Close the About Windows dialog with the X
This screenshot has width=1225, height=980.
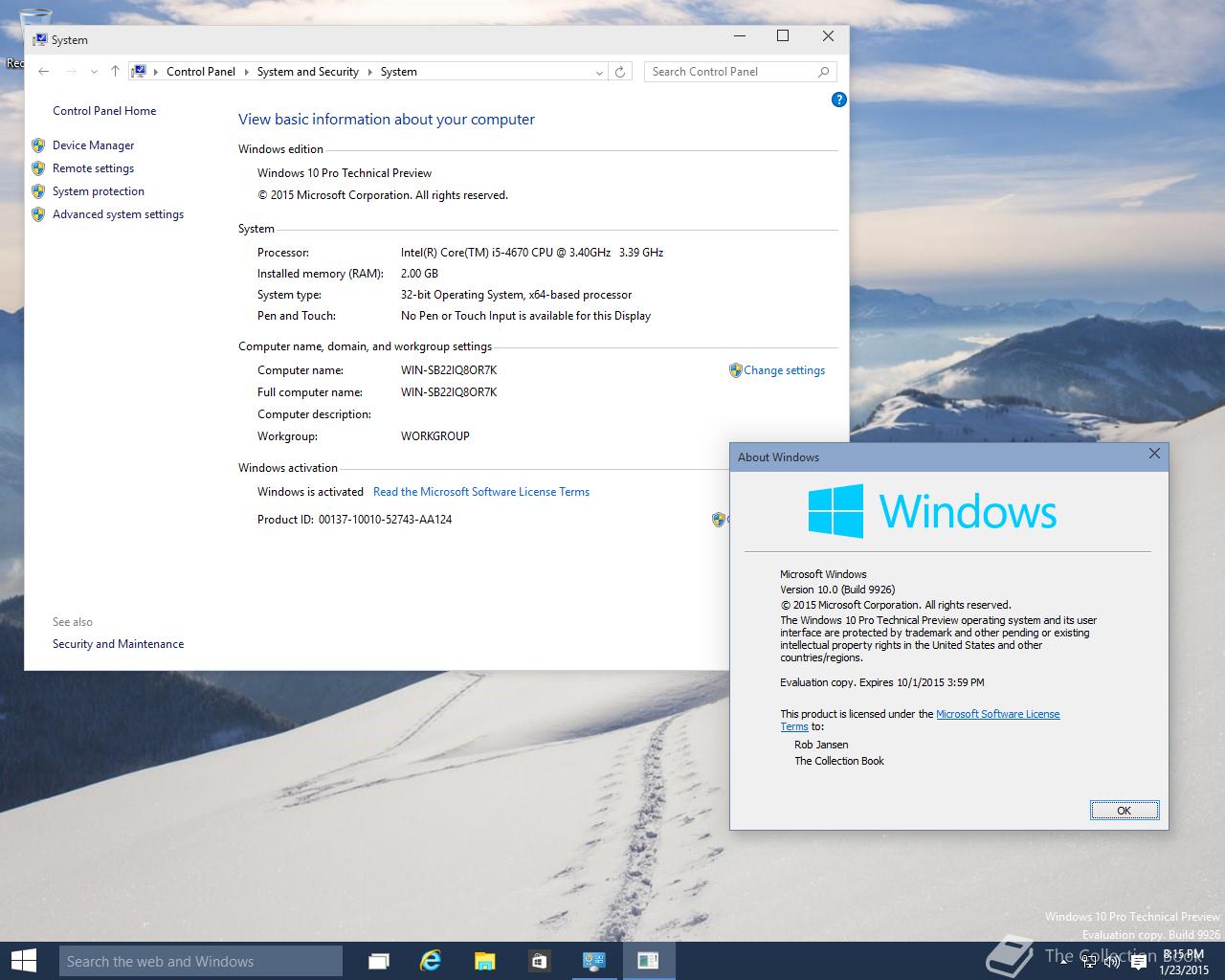pyautogui.click(x=1154, y=454)
